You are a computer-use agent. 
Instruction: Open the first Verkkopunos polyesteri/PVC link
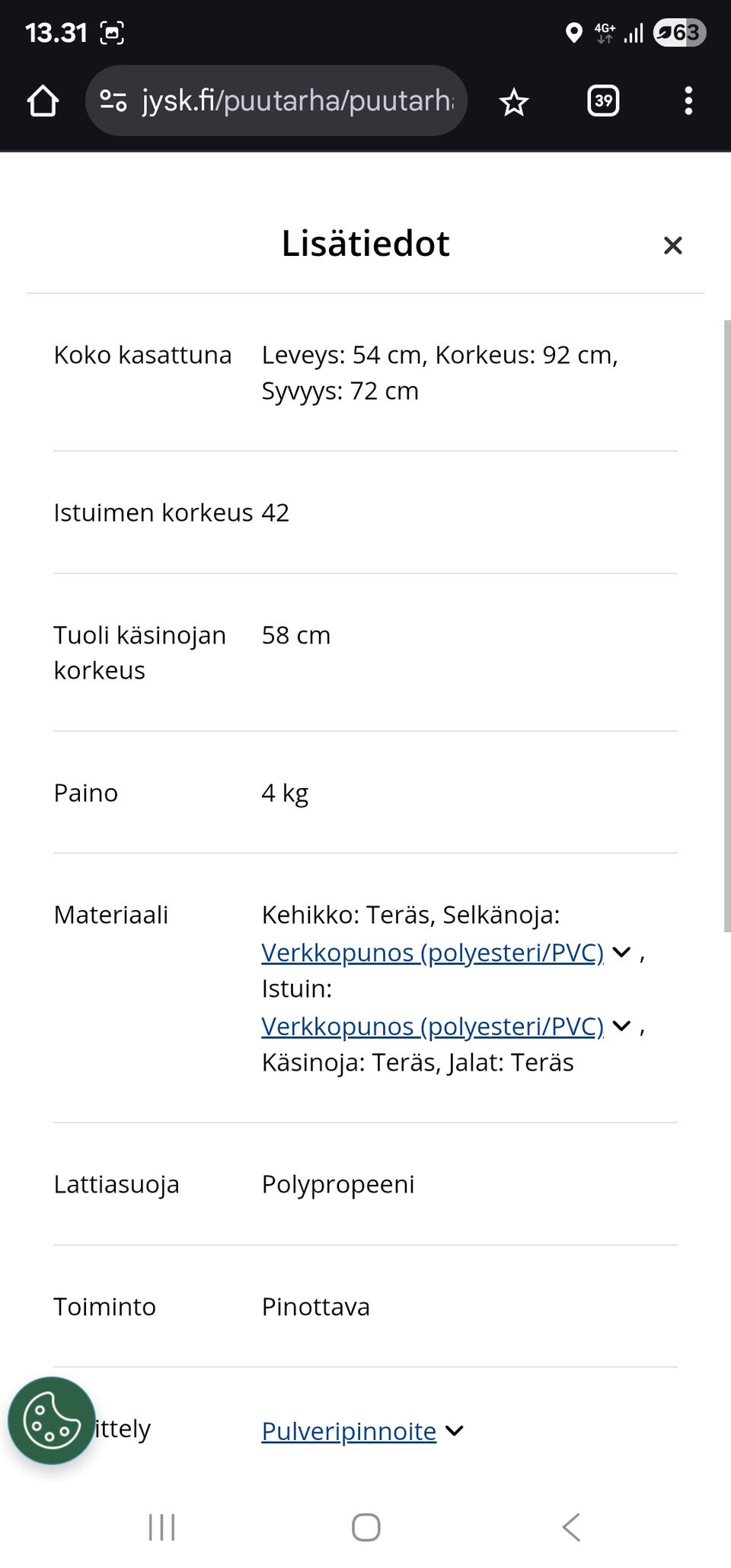(432, 952)
